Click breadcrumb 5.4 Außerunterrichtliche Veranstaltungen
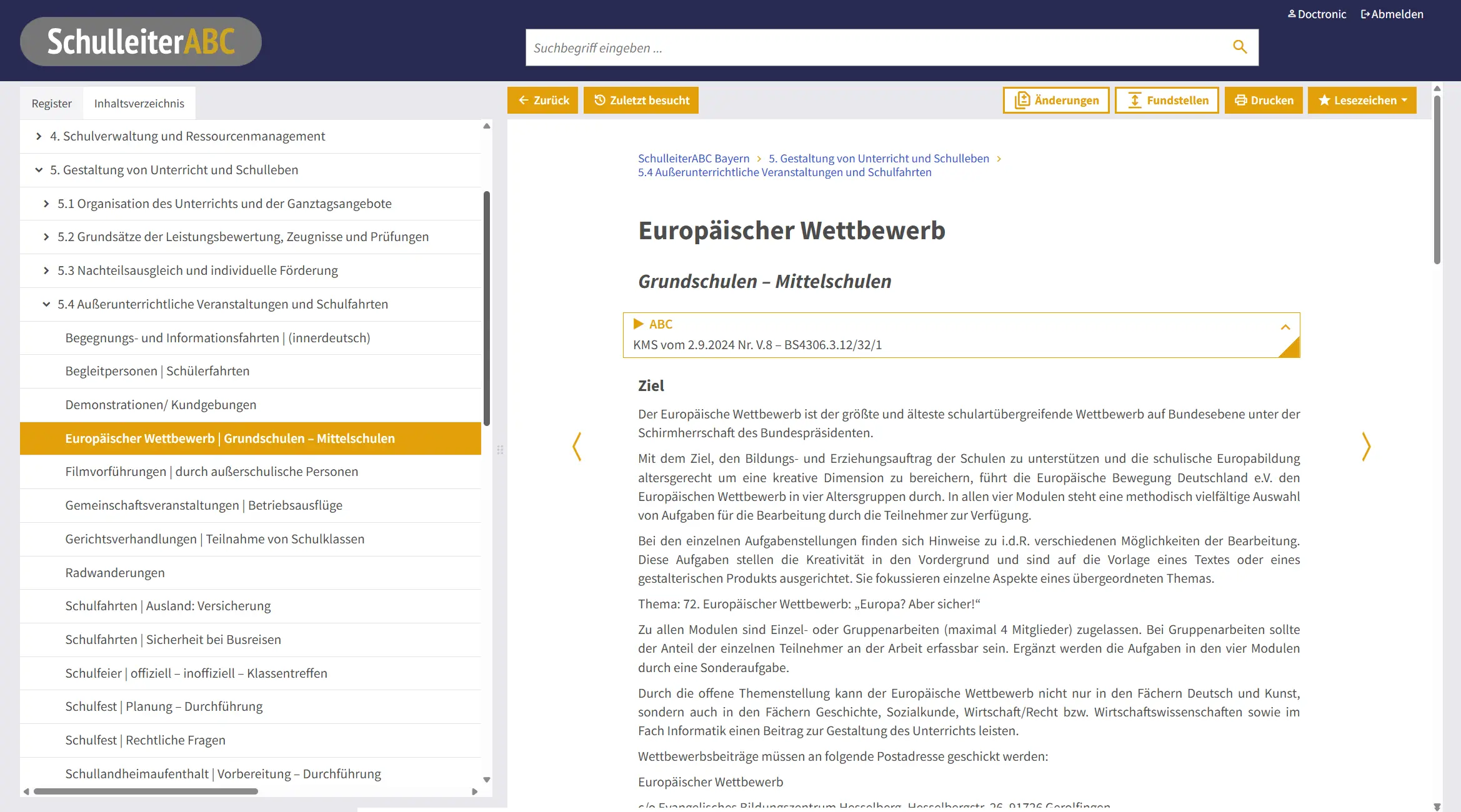 [784, 172]
